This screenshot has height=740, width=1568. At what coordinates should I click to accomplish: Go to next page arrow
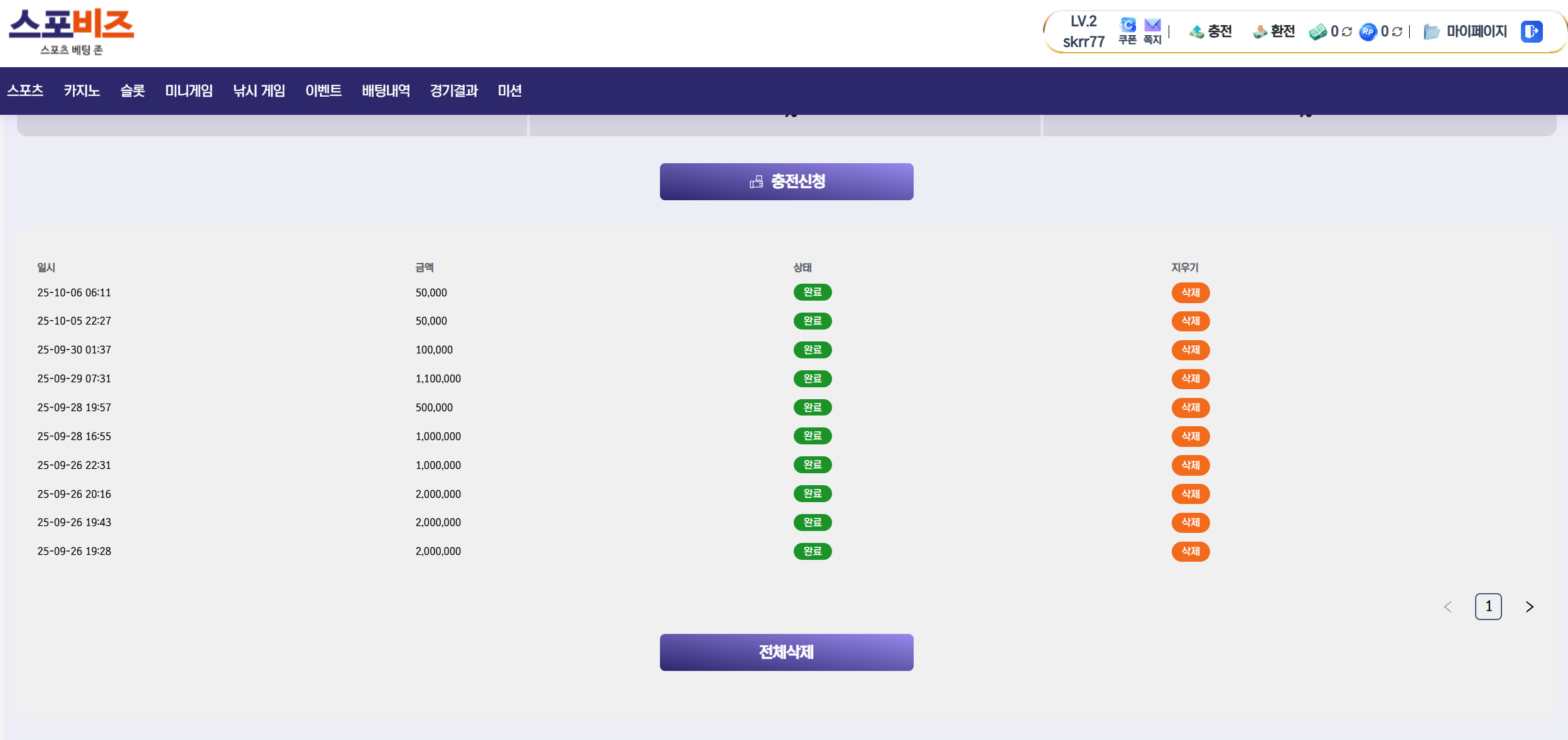1530,606
